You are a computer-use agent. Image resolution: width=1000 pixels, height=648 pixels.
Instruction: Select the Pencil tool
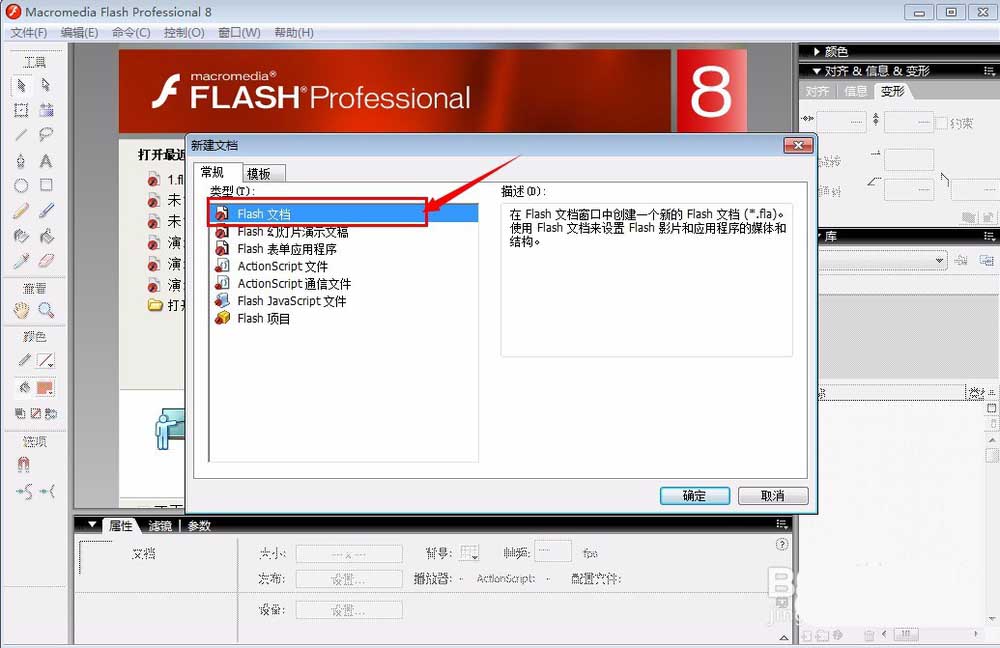pos(21,211)
